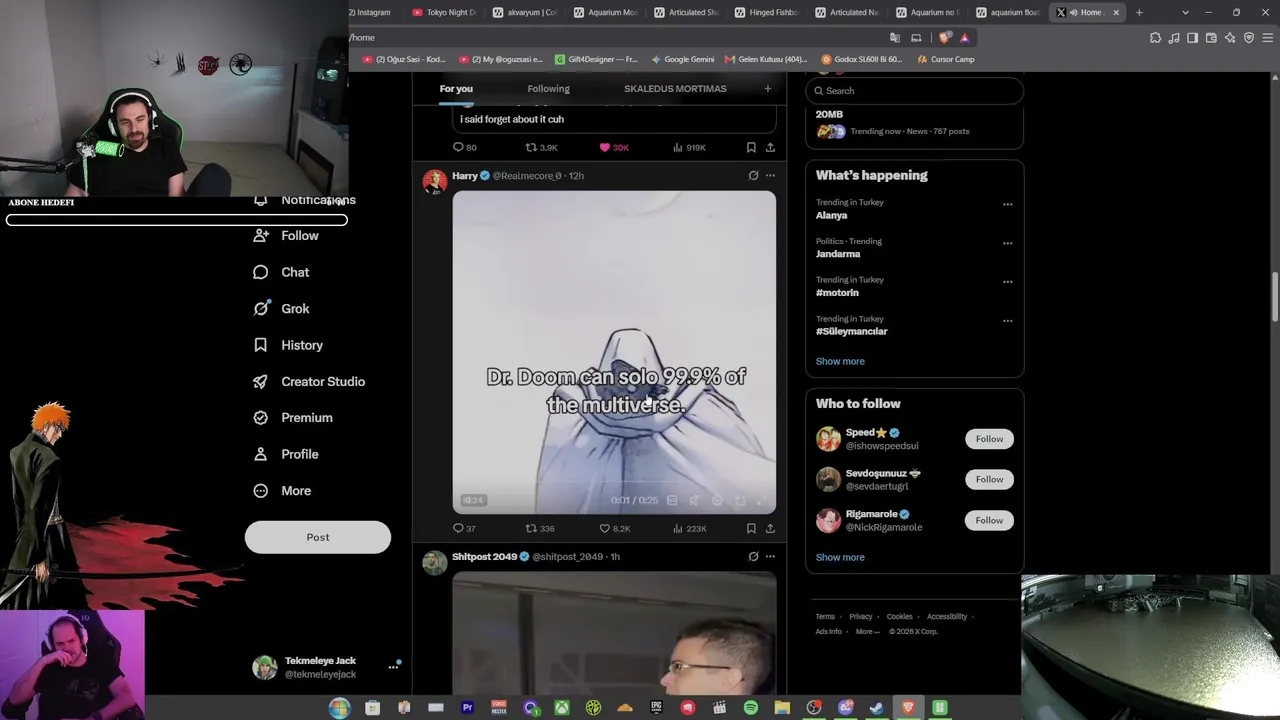This screenshot has height=720, width=1280.
Task: Open more options for Jandarma trend
Action: click(1007, 243)
